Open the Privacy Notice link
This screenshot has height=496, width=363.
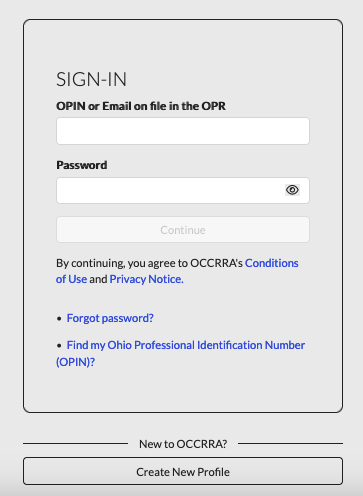coord(146,279)
